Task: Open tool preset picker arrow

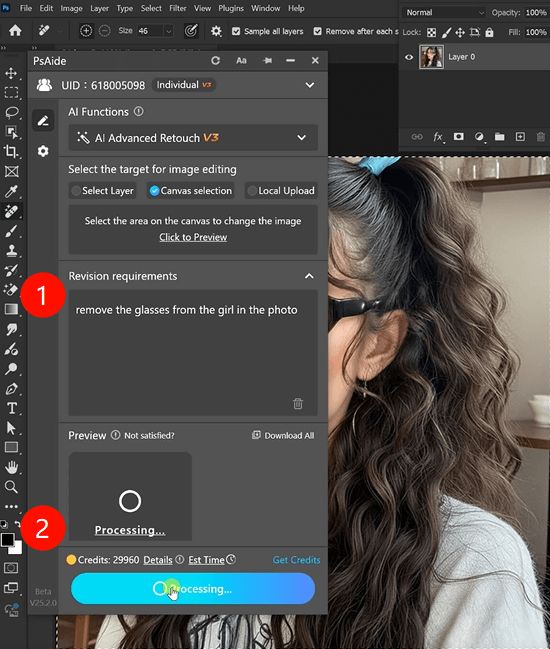Action: tap(60, 31)
